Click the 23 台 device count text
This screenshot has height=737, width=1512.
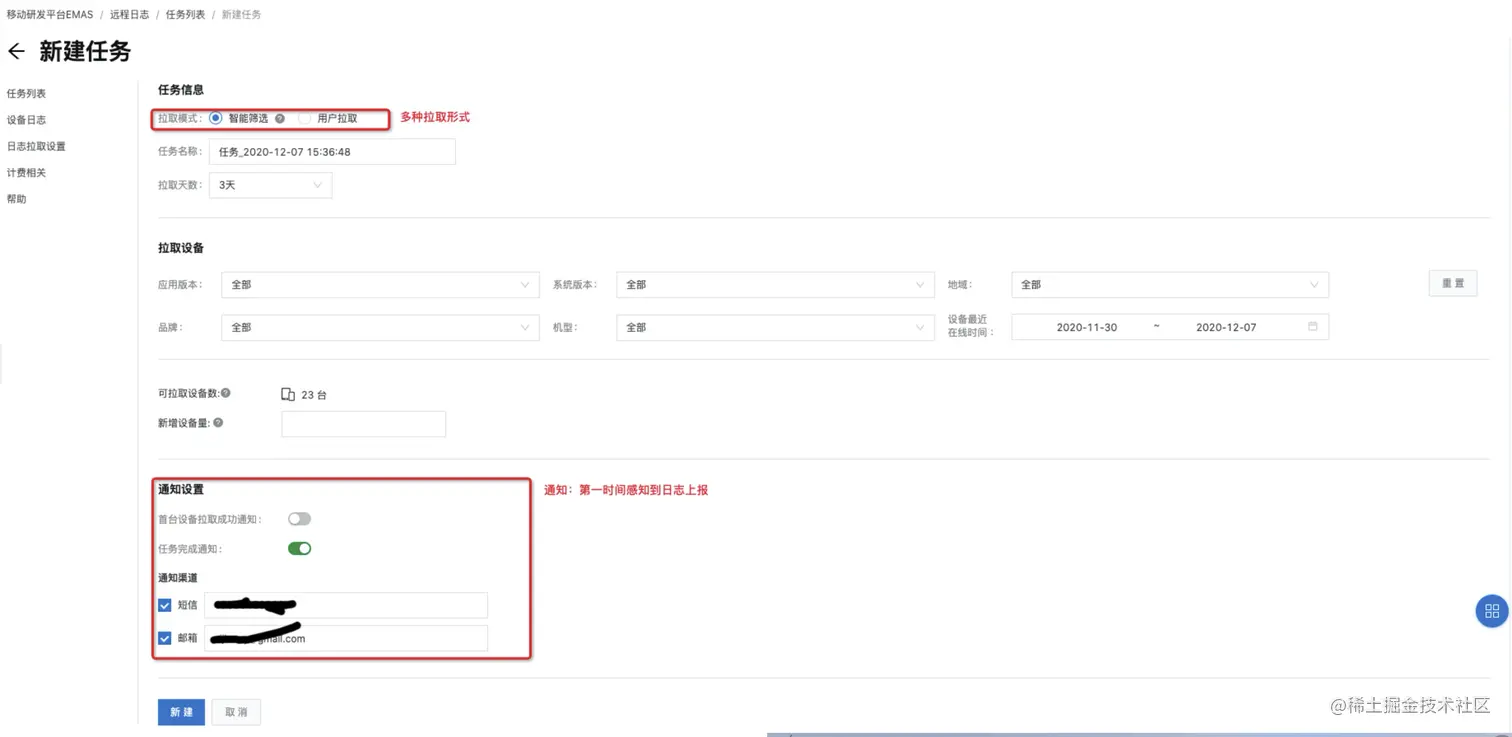click(314, 395)
